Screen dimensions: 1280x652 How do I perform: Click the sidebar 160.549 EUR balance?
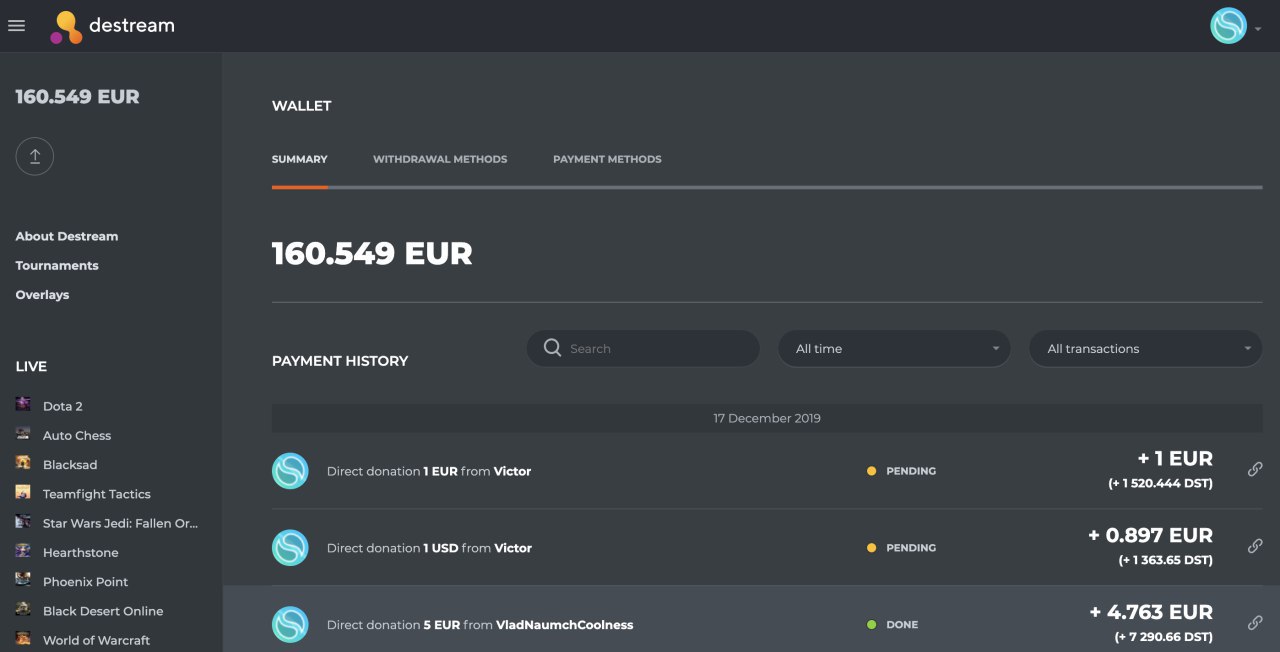77,97
